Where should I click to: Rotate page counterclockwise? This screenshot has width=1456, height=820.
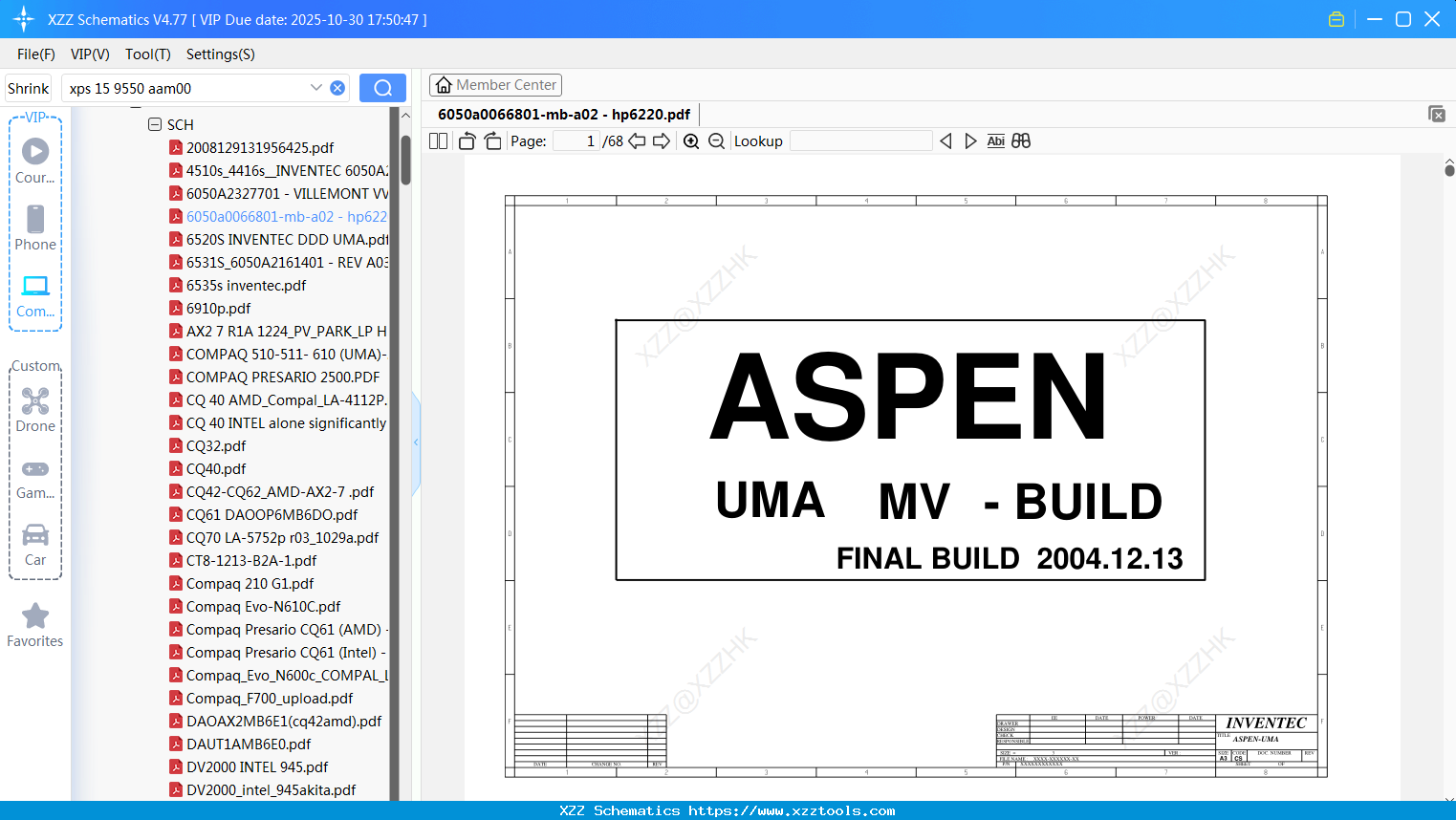(467, 141)
